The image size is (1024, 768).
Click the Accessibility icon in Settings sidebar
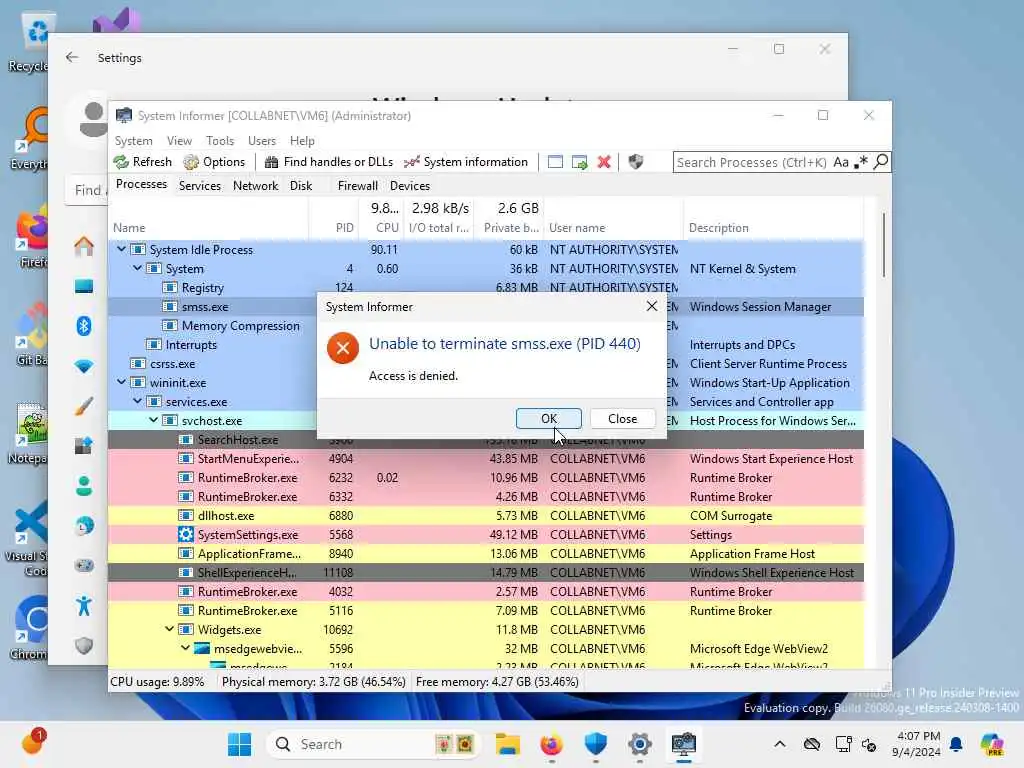[84, 606]
